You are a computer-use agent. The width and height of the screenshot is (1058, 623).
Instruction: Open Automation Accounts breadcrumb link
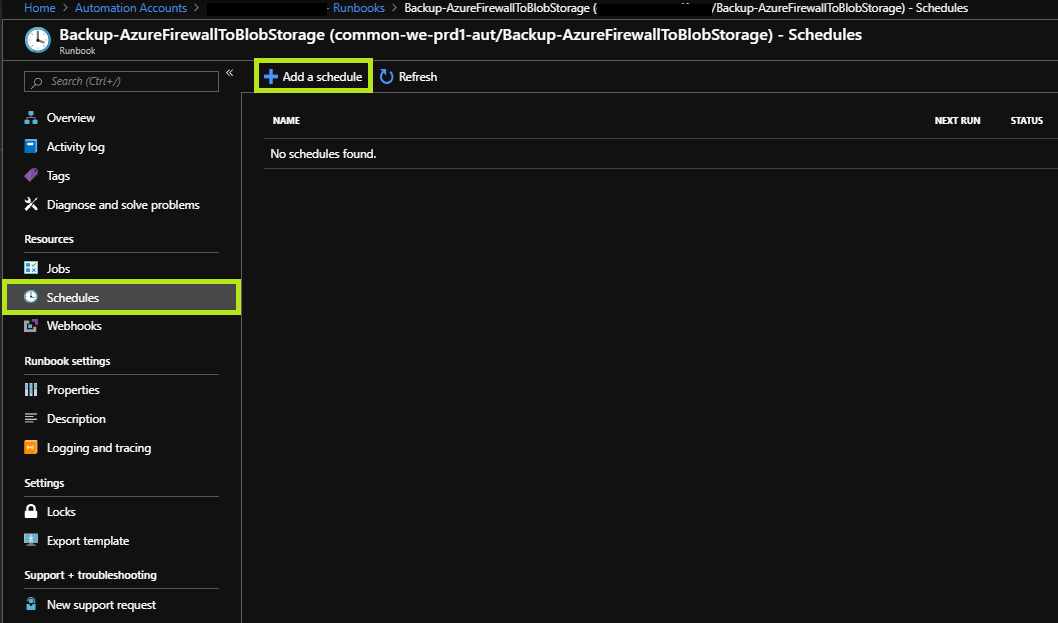(x=131, y=8)
